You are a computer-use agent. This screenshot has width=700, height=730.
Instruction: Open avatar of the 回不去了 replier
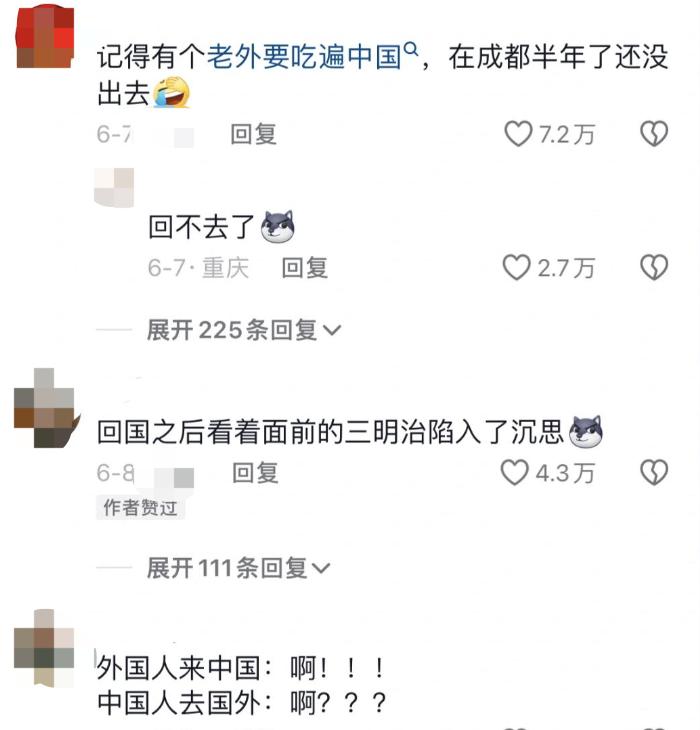[114, 187]
